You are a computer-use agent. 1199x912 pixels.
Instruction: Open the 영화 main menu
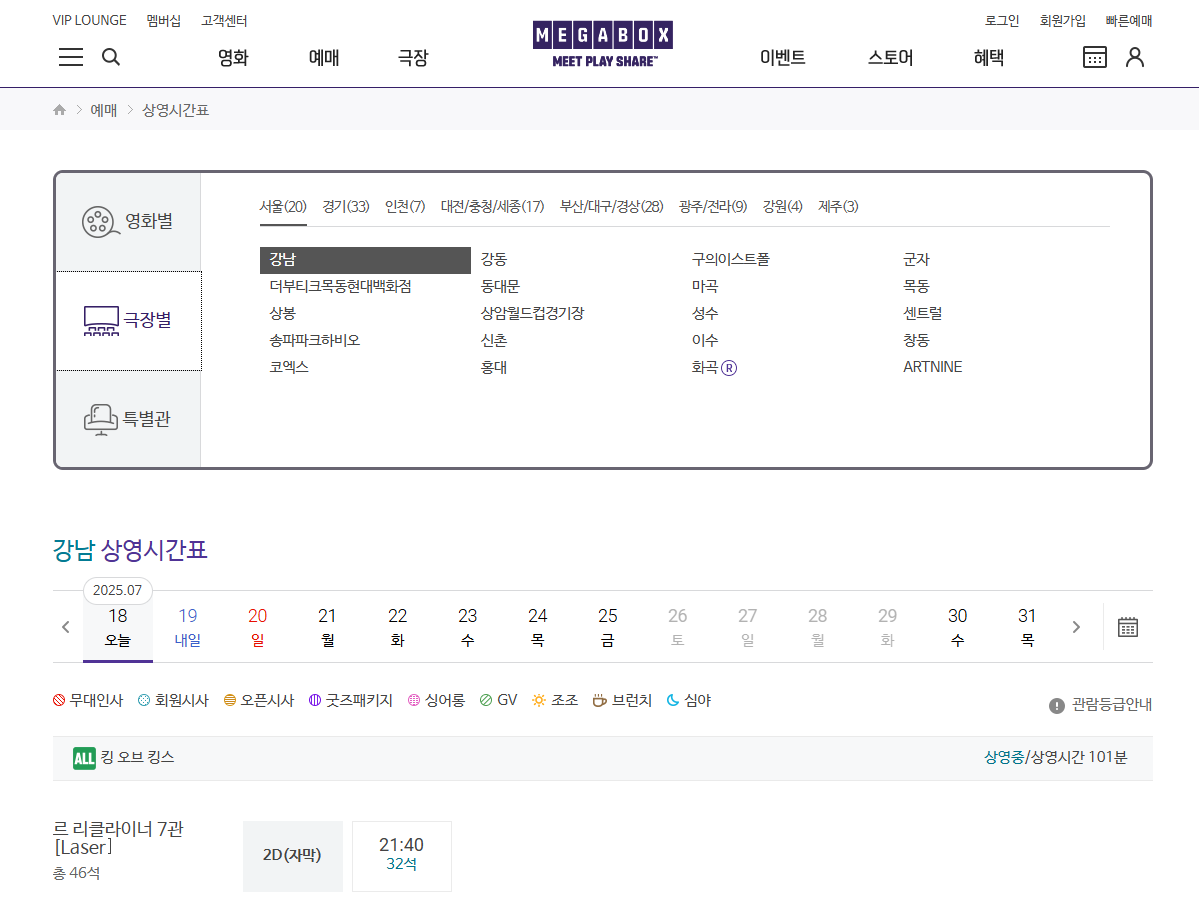point(233,57)
